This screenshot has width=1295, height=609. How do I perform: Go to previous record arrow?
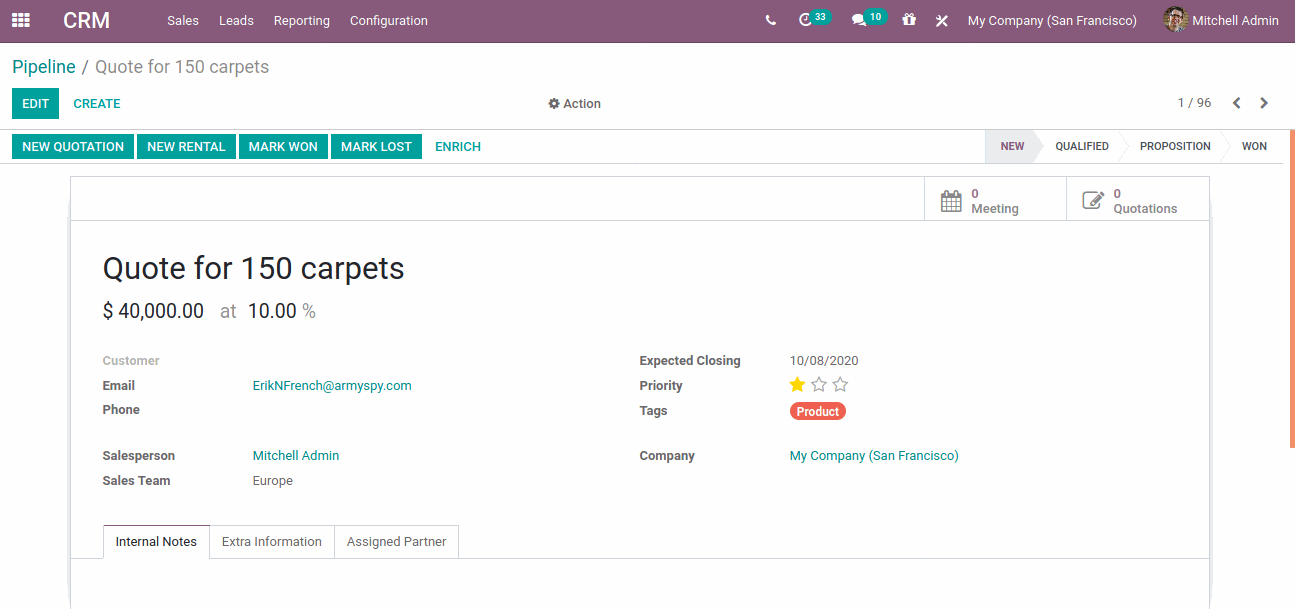pyautogui.click(x=1237, y=103)
